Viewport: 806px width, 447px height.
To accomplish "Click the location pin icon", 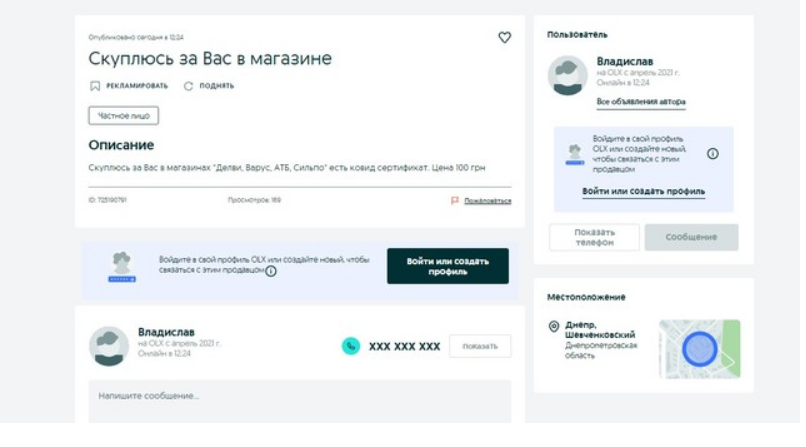I will pos(554,327).
